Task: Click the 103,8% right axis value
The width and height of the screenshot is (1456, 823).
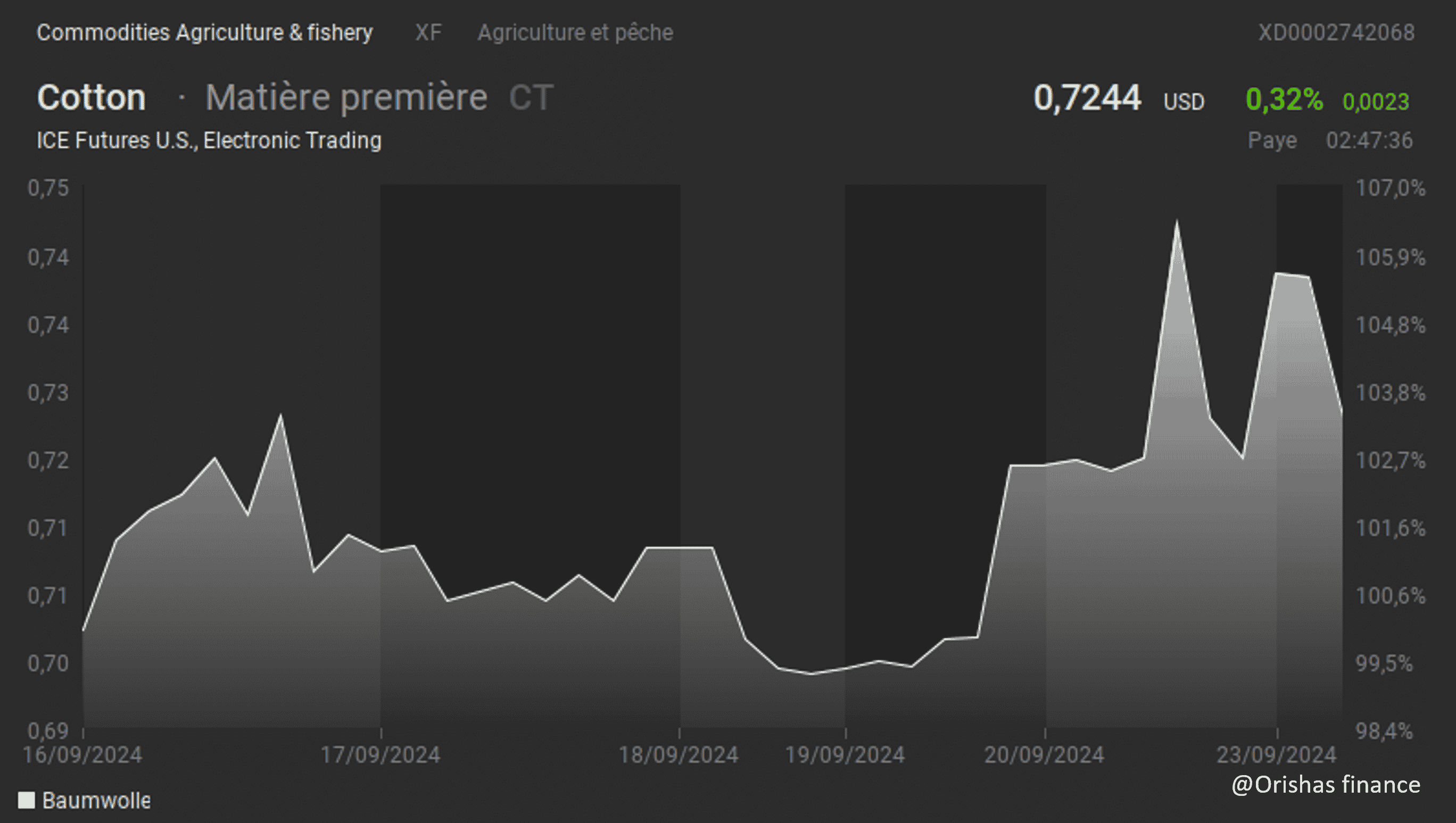Action: [1391, 392]
